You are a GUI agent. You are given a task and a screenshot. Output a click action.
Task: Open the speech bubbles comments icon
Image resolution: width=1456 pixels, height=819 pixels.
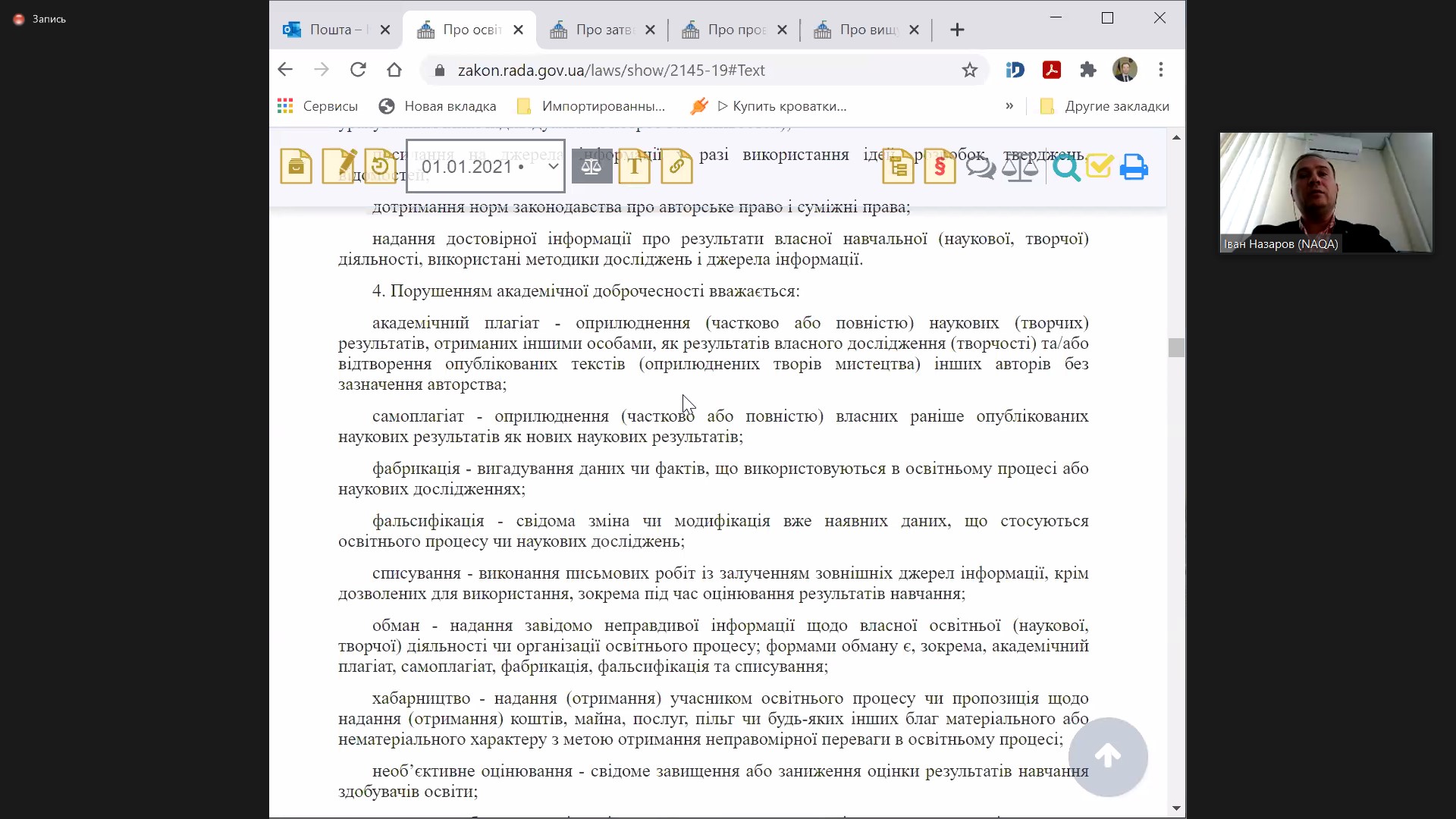point(981,167)
